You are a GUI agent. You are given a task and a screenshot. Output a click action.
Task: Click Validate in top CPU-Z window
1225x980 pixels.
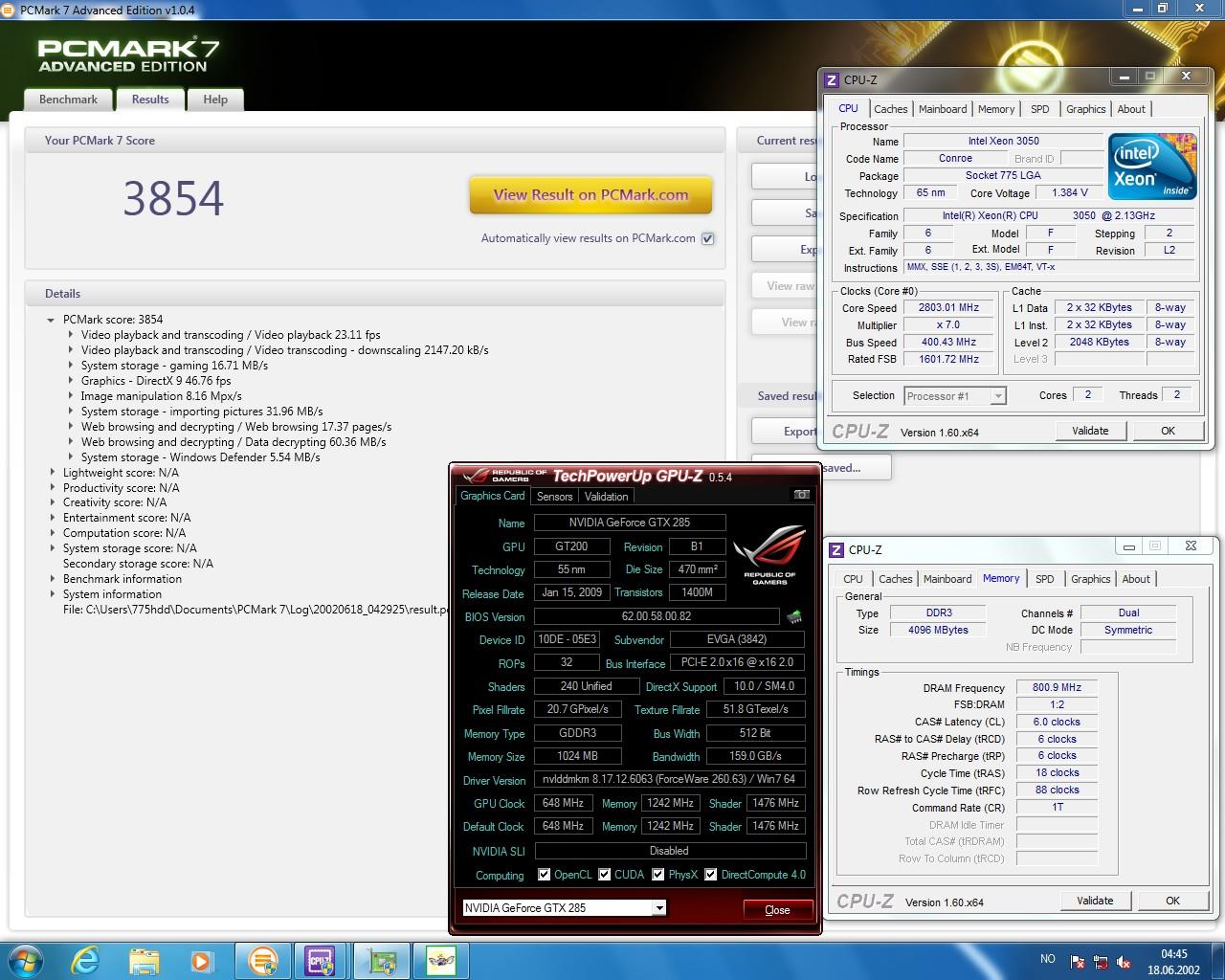[1090, 431]
